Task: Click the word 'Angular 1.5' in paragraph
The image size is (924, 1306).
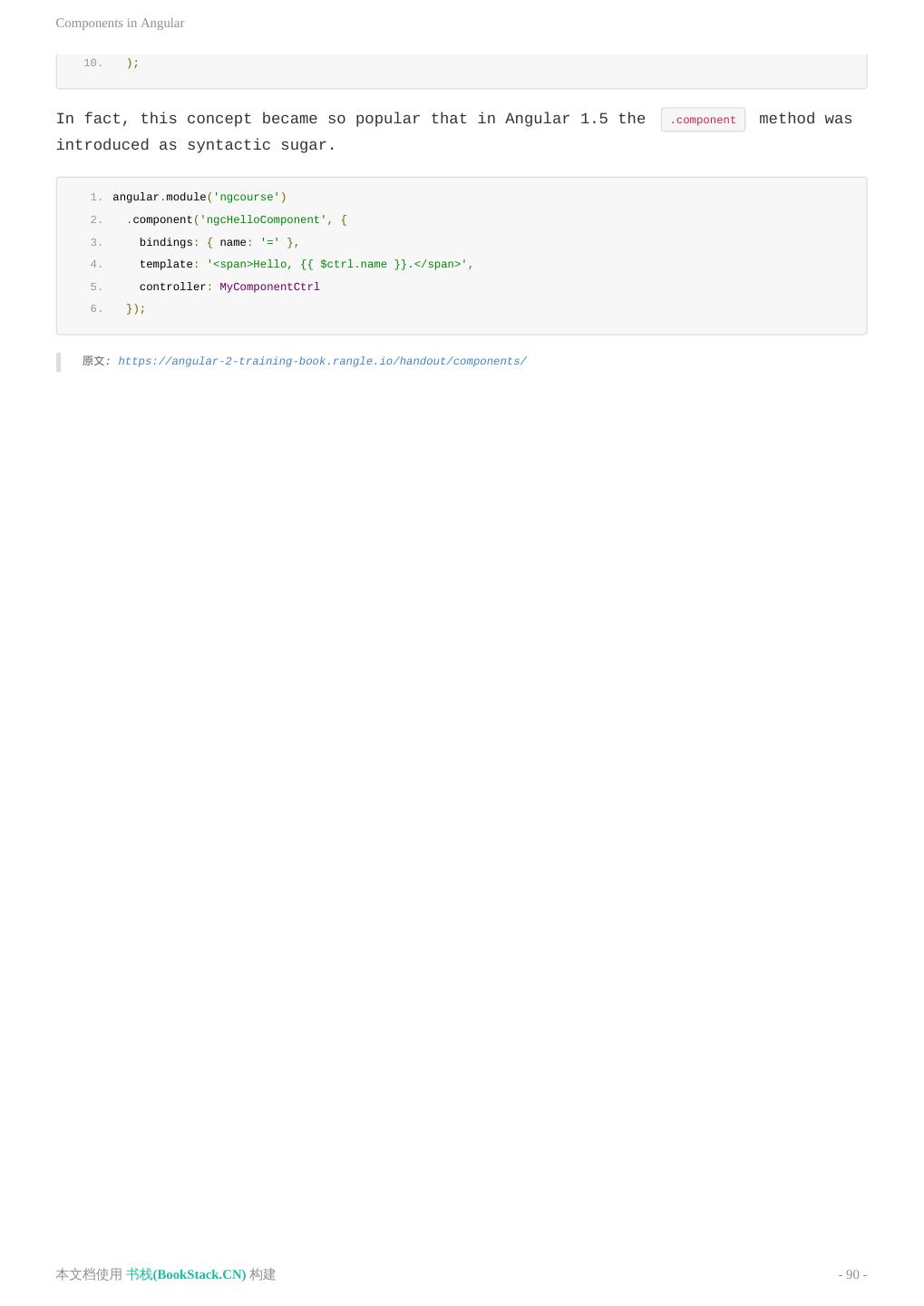Action: tap(557, 119)
